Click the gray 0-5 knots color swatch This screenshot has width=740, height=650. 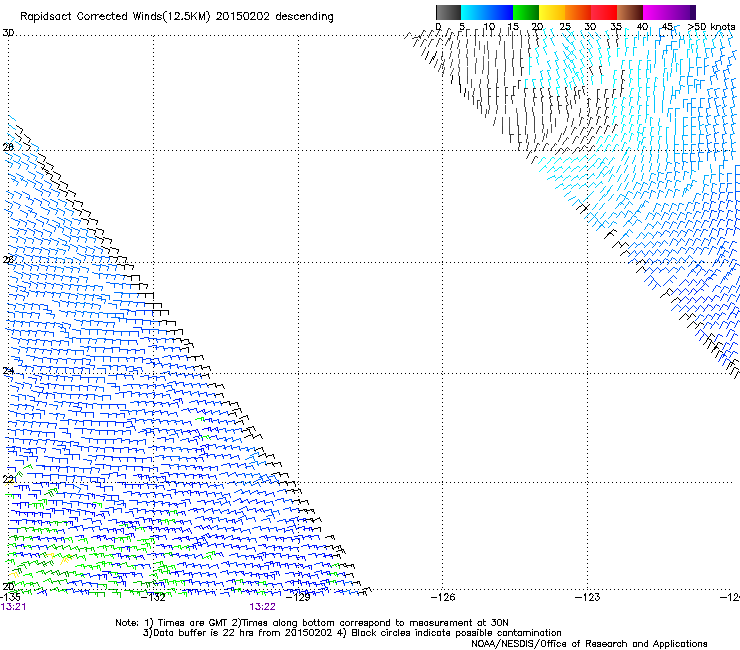click(448, 12)
